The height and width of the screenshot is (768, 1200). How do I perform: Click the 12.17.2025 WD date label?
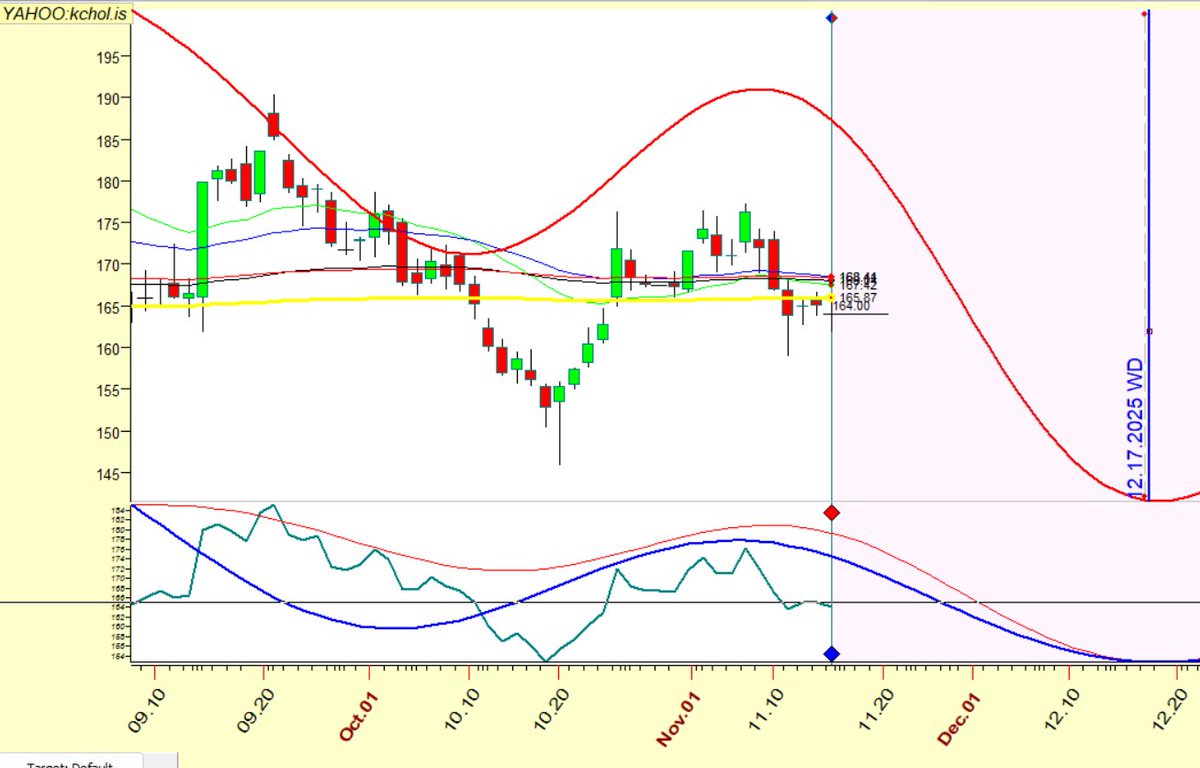click(x=1136, y=427)
